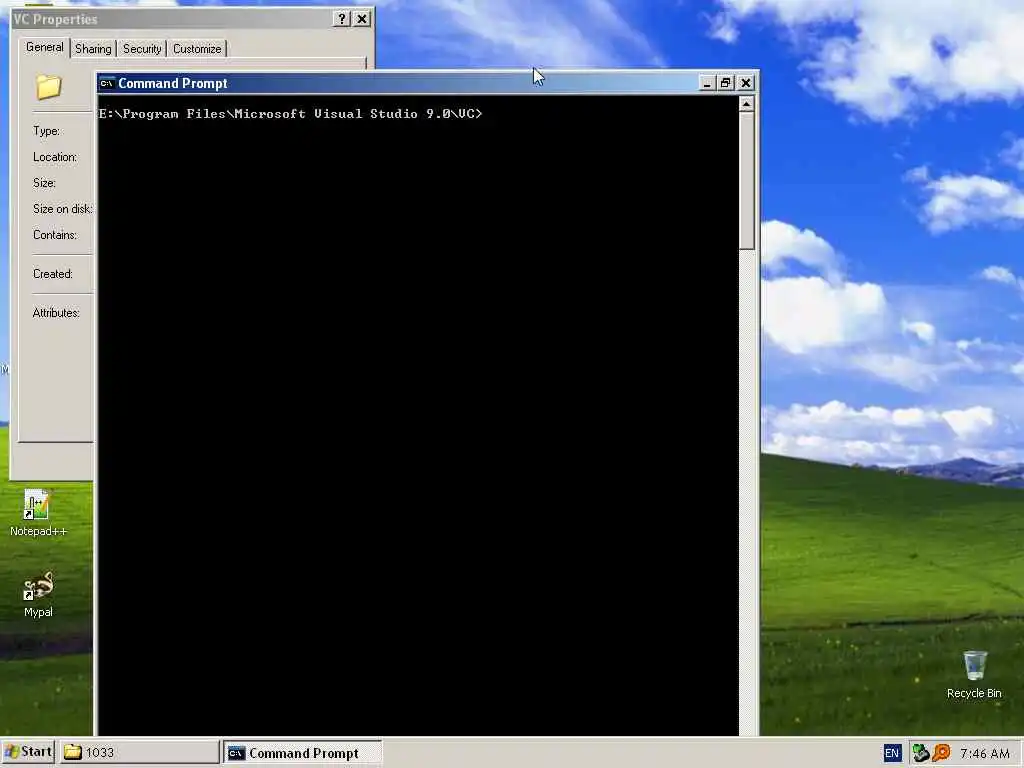Click the Command Prompt taskbar button

click(x=302, y=752)
